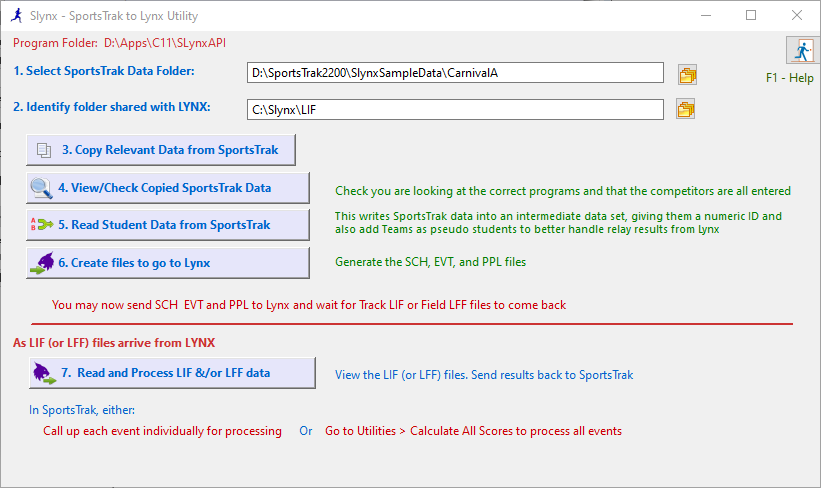
Task: Click Slynx runner icon in title bar
Action: point(17,16)
